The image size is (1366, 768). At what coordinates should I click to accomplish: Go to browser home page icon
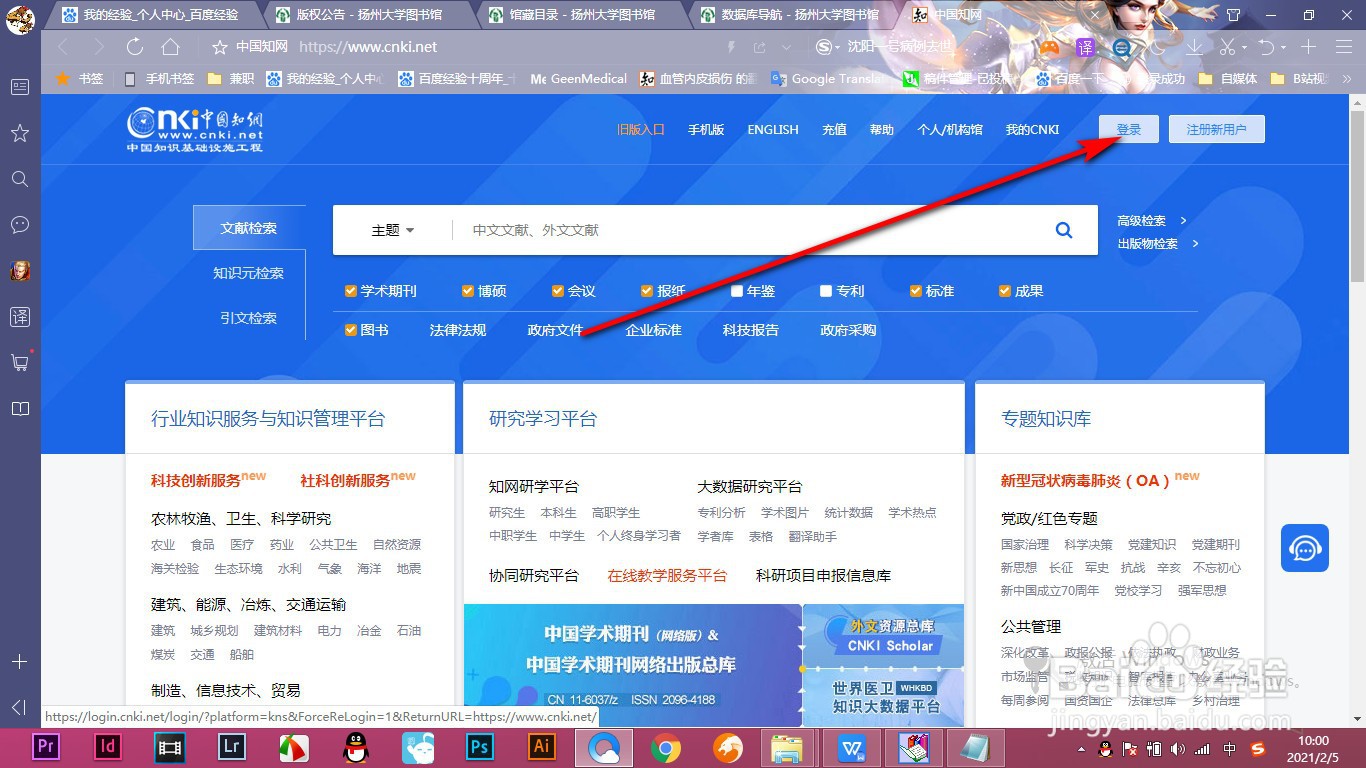point(171,47)
